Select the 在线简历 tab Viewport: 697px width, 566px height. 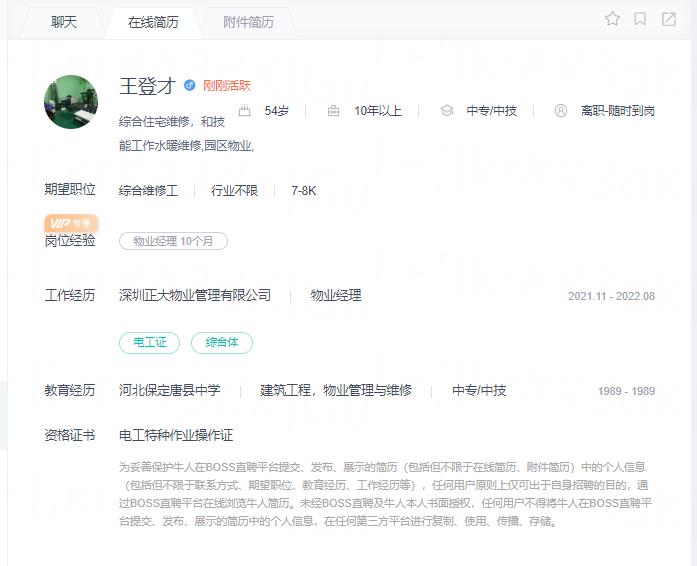tap(153, 22)
